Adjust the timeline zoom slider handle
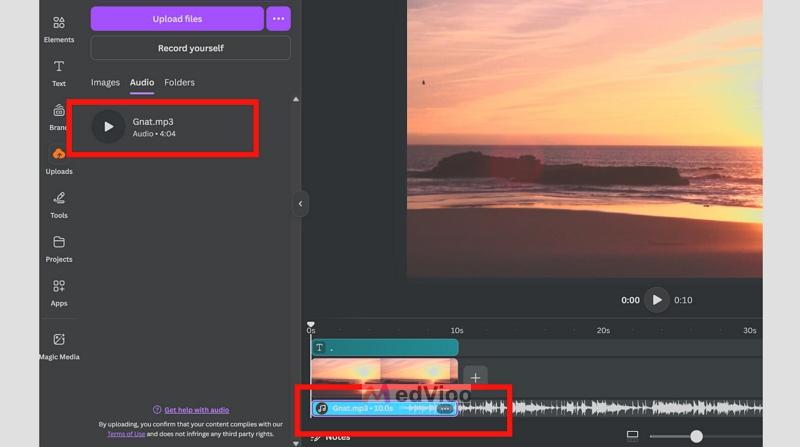Screen dimensions: 800x447 point(696,436)
